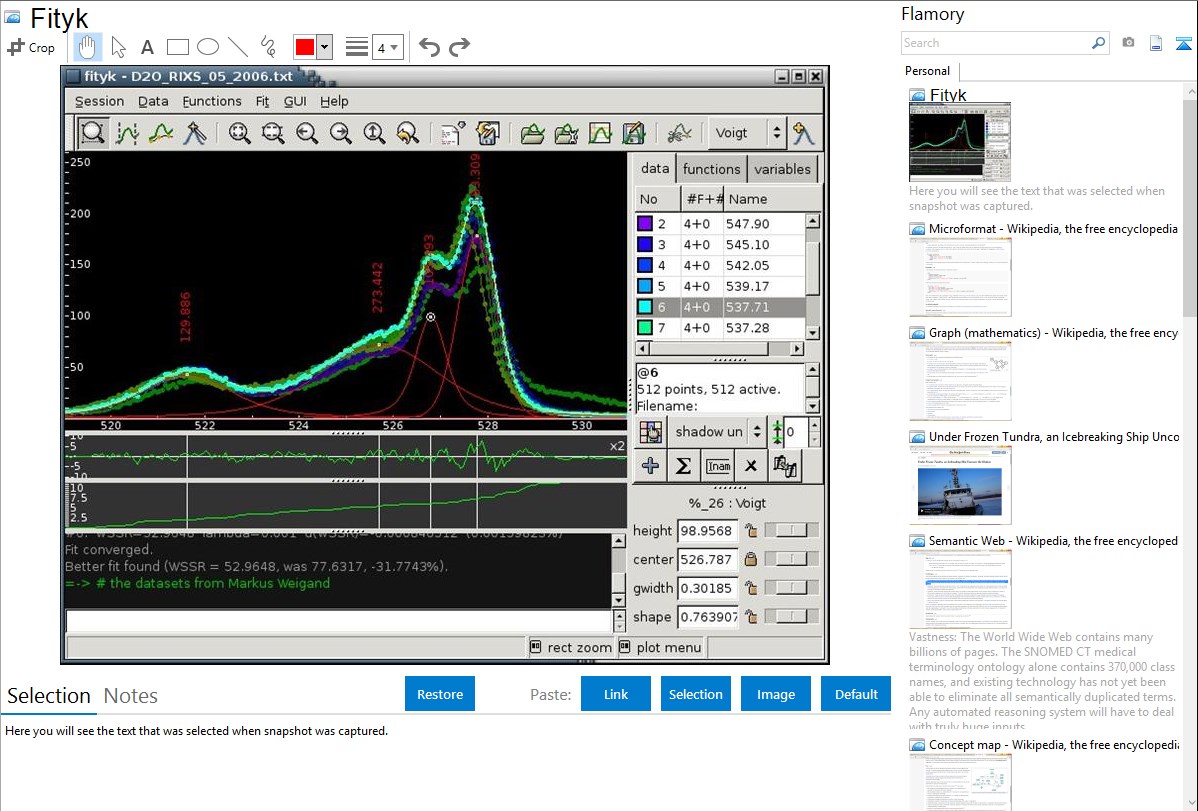This screenshot has width=1198, height=811.
Task: Click the zoom to fit all icon
Action: 239,133
